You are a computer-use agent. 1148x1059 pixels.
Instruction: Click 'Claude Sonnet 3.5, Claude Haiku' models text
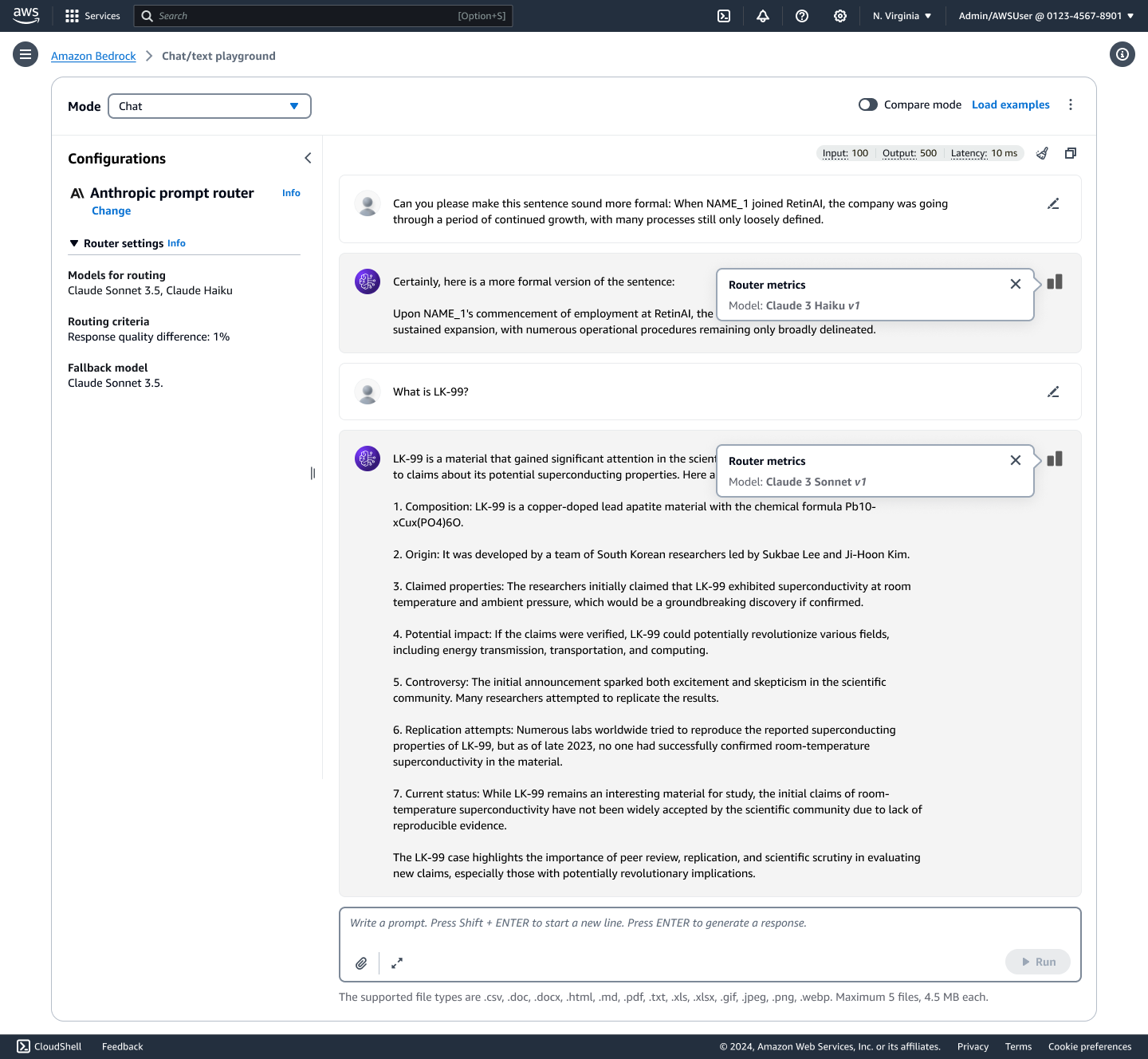(x=150, y=290)
